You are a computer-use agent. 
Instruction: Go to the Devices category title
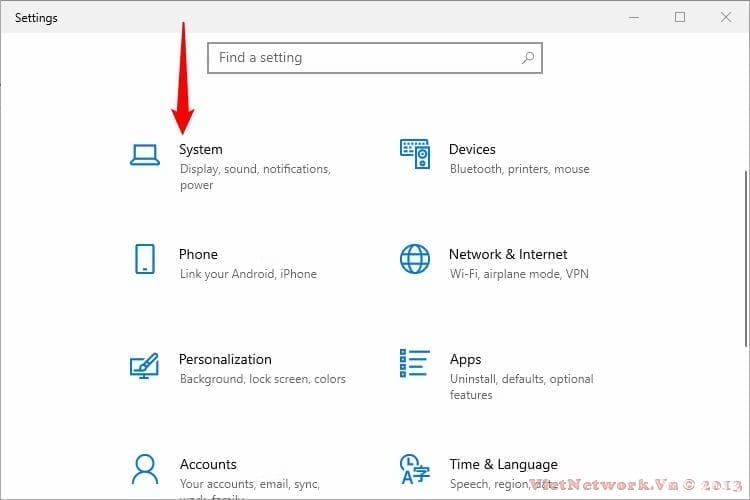(472, 149)
